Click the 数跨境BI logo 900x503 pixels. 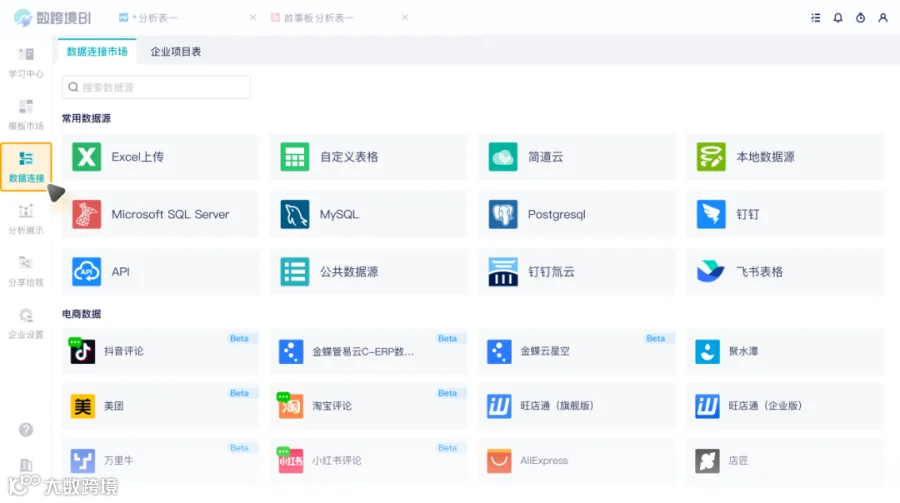52,18
